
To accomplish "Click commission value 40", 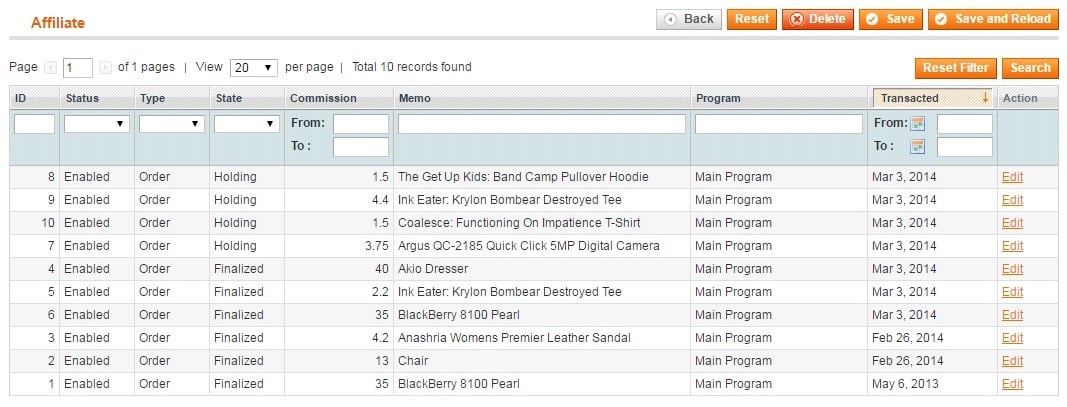I will pyautogui.click(x=382, y=269).
